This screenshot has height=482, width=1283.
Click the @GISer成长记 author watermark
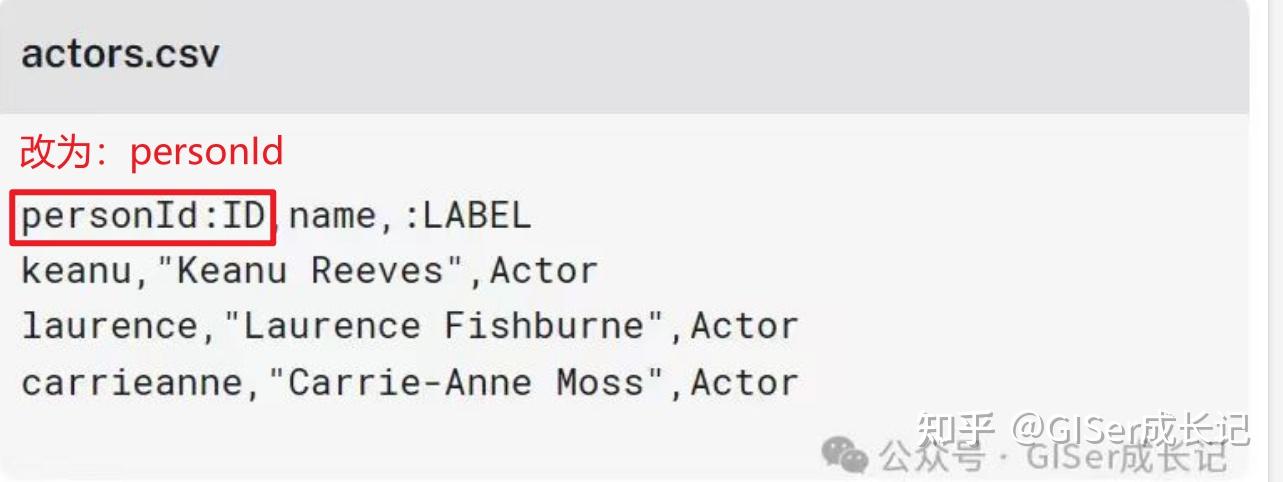[1130, 429]
